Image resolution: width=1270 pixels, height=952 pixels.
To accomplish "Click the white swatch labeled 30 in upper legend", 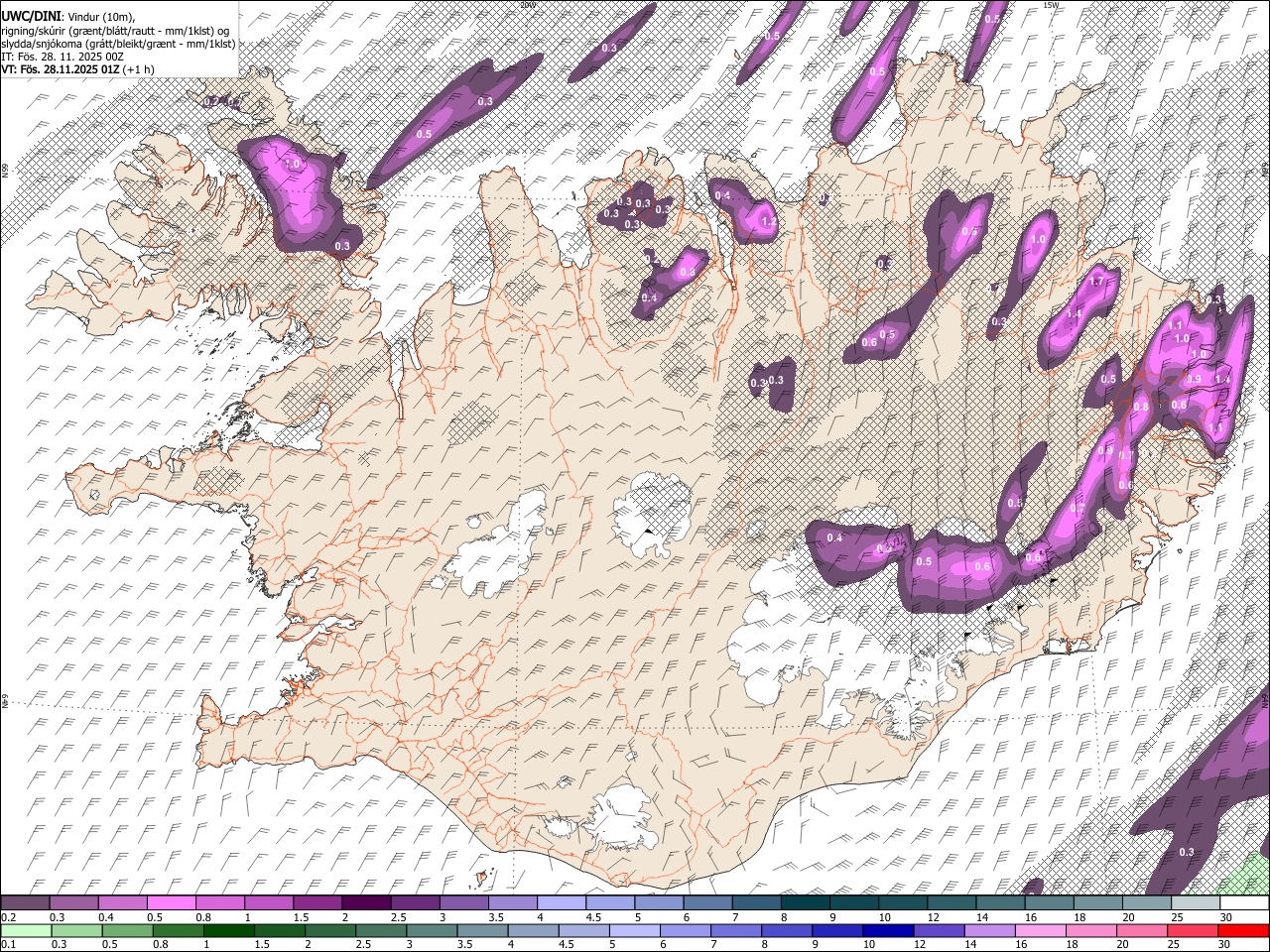I will [1244, 903].
